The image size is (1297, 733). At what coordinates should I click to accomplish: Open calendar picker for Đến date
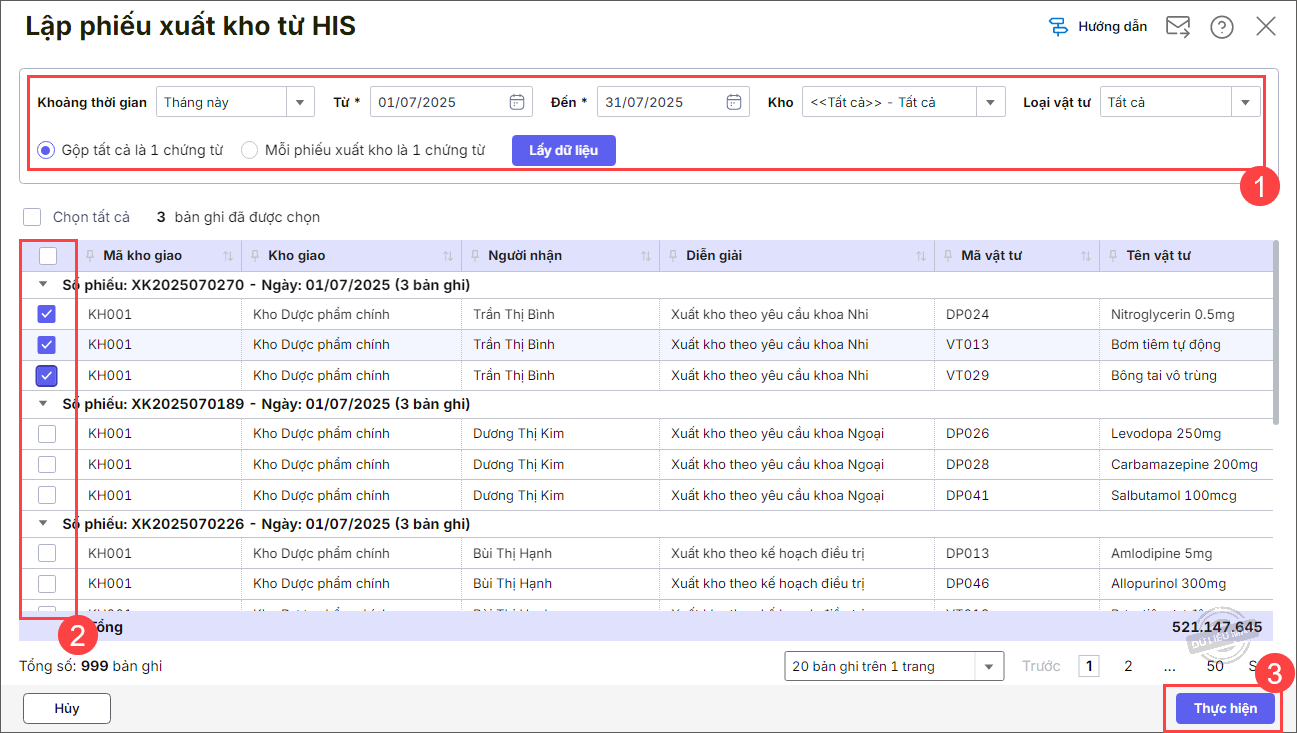click(734, 102)
